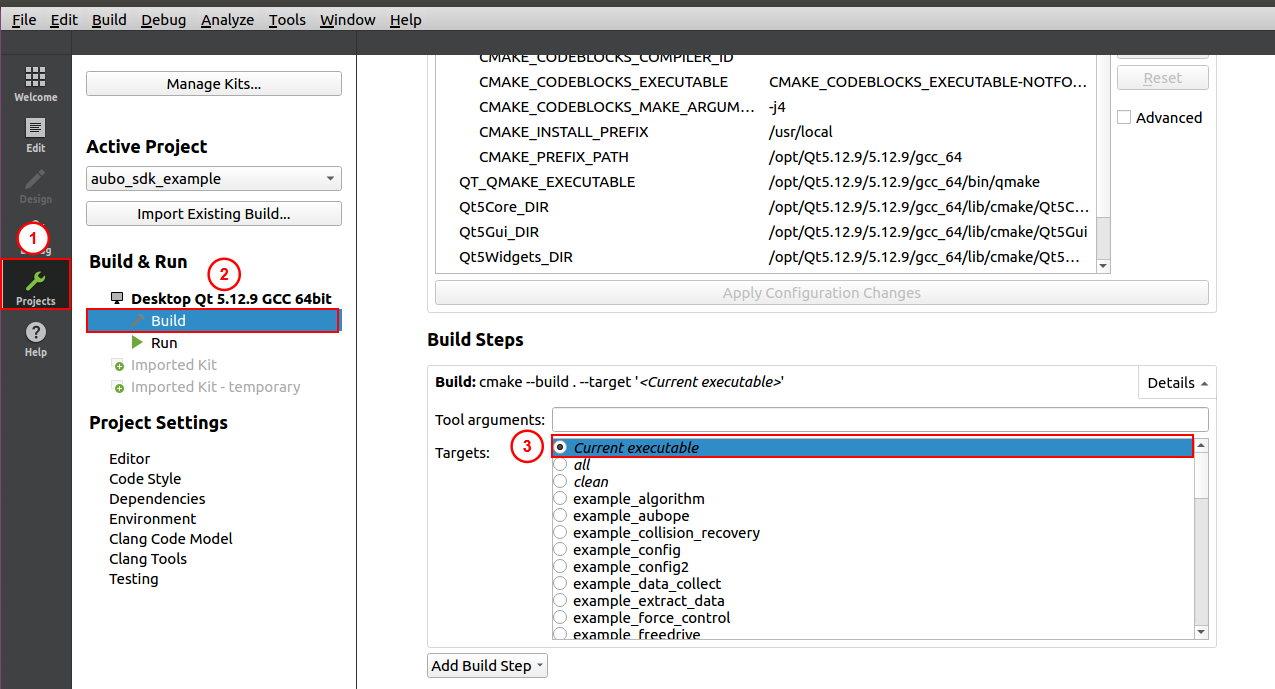Click the plus icon beside Imported Kit - temporary

point(118,388)
